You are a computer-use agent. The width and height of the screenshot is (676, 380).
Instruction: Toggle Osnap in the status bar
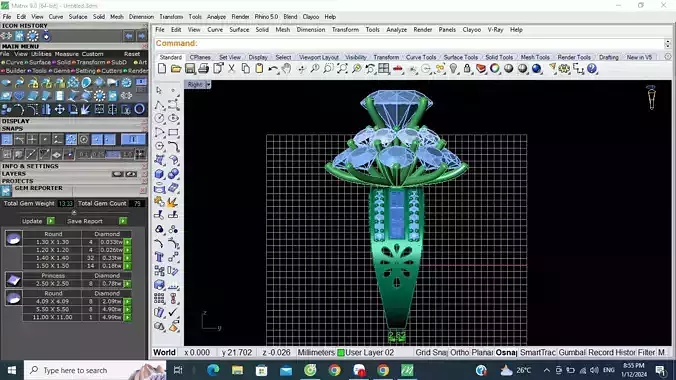pos(506,352)
